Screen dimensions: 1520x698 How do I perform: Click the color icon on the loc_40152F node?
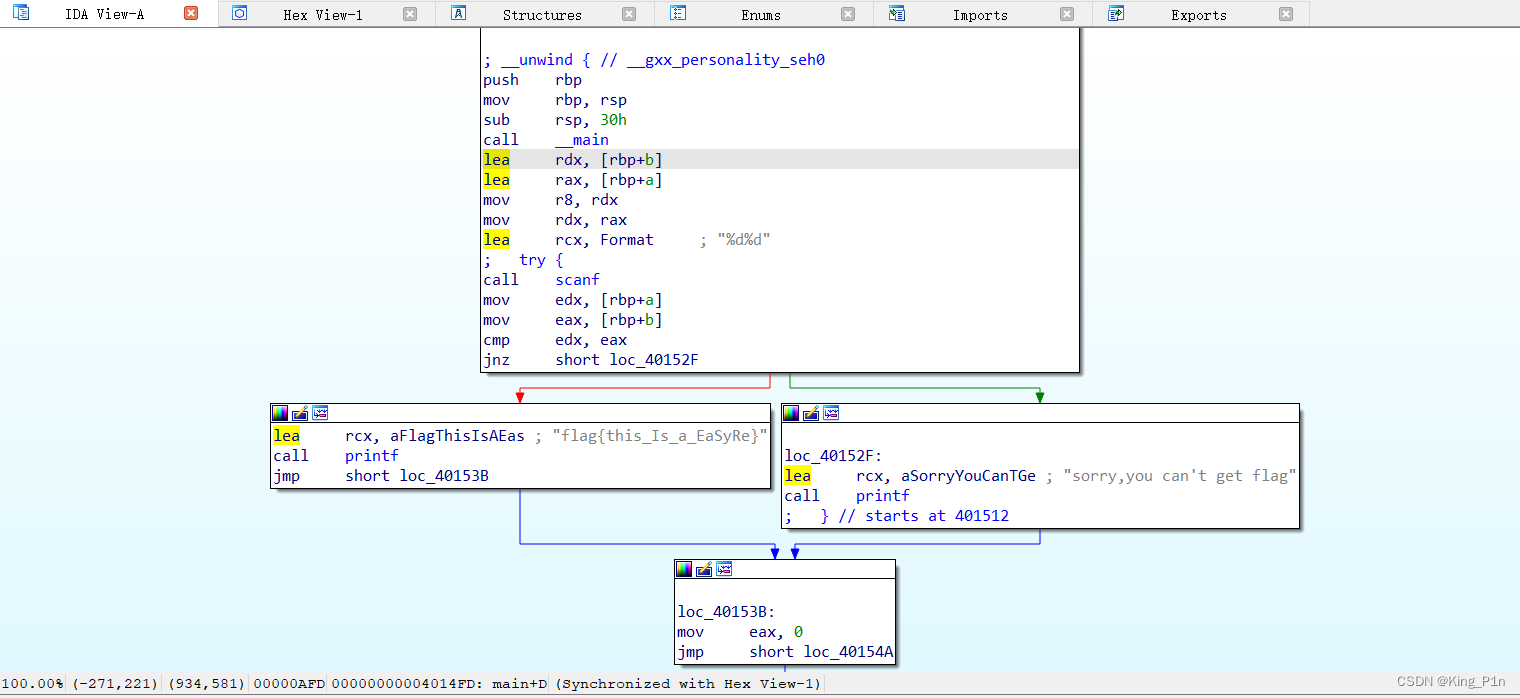coord(791,413)
